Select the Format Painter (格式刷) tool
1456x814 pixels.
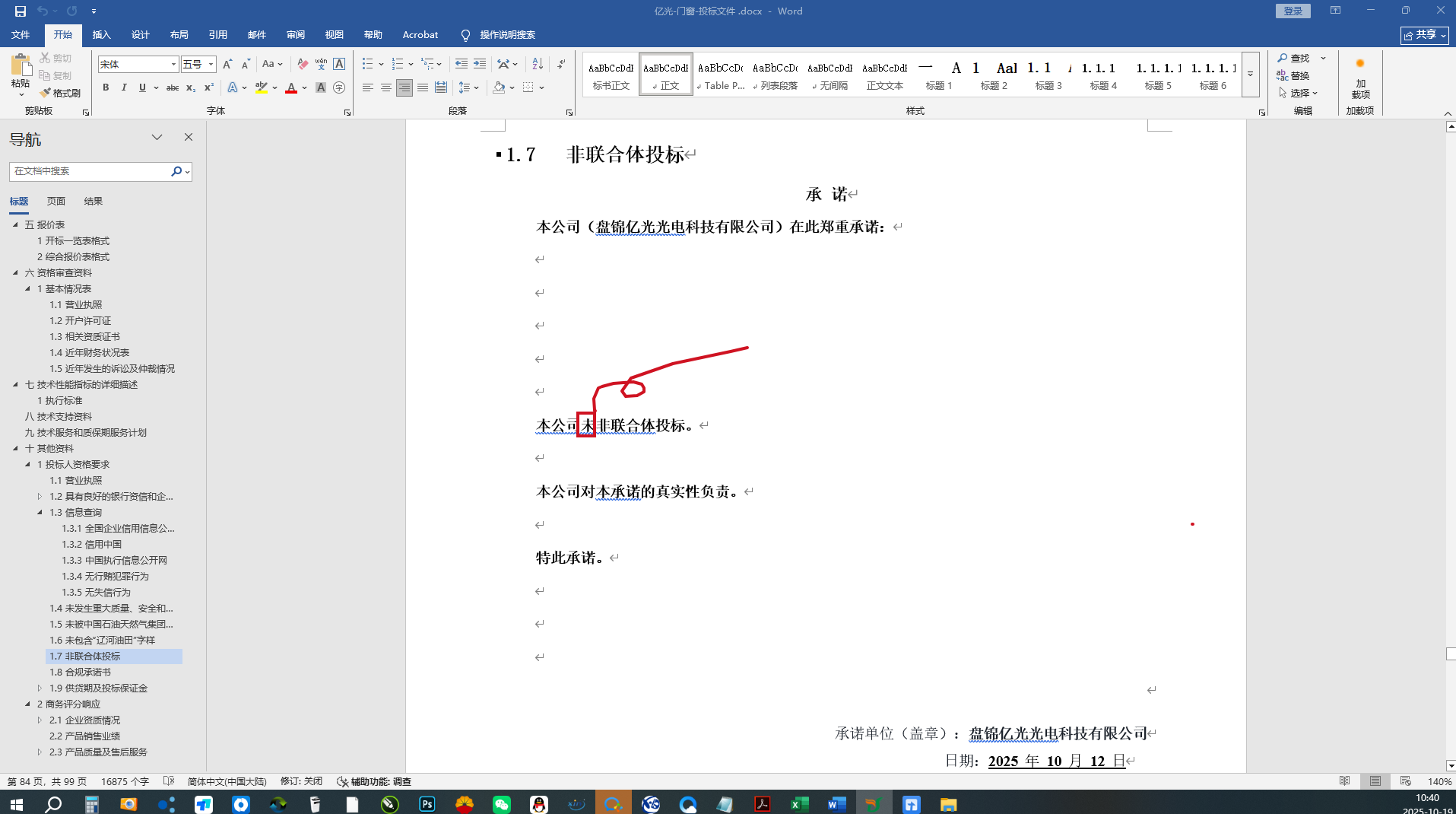pos(60,93)
